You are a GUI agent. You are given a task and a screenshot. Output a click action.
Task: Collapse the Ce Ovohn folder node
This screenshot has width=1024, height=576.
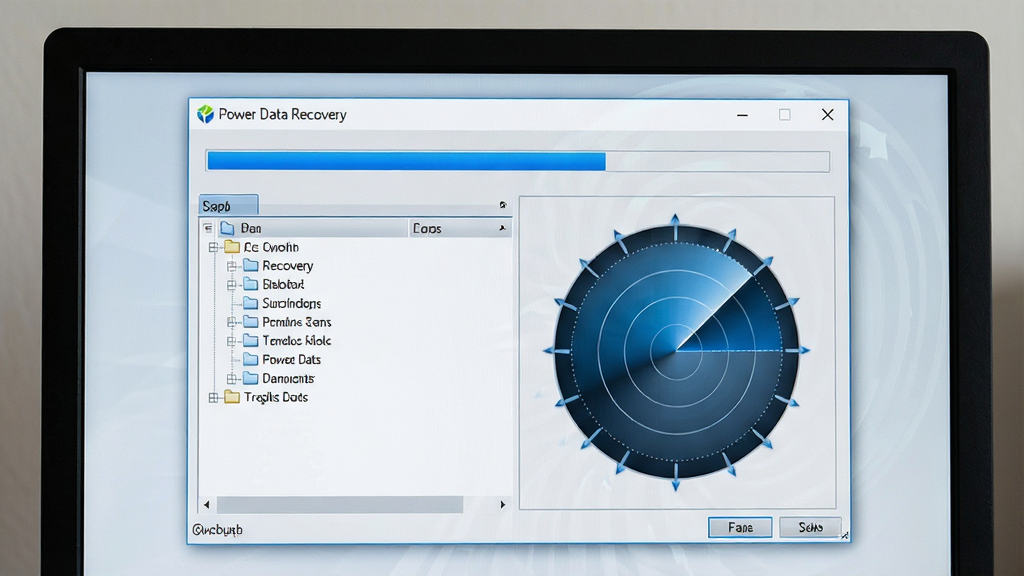(213, 248)
